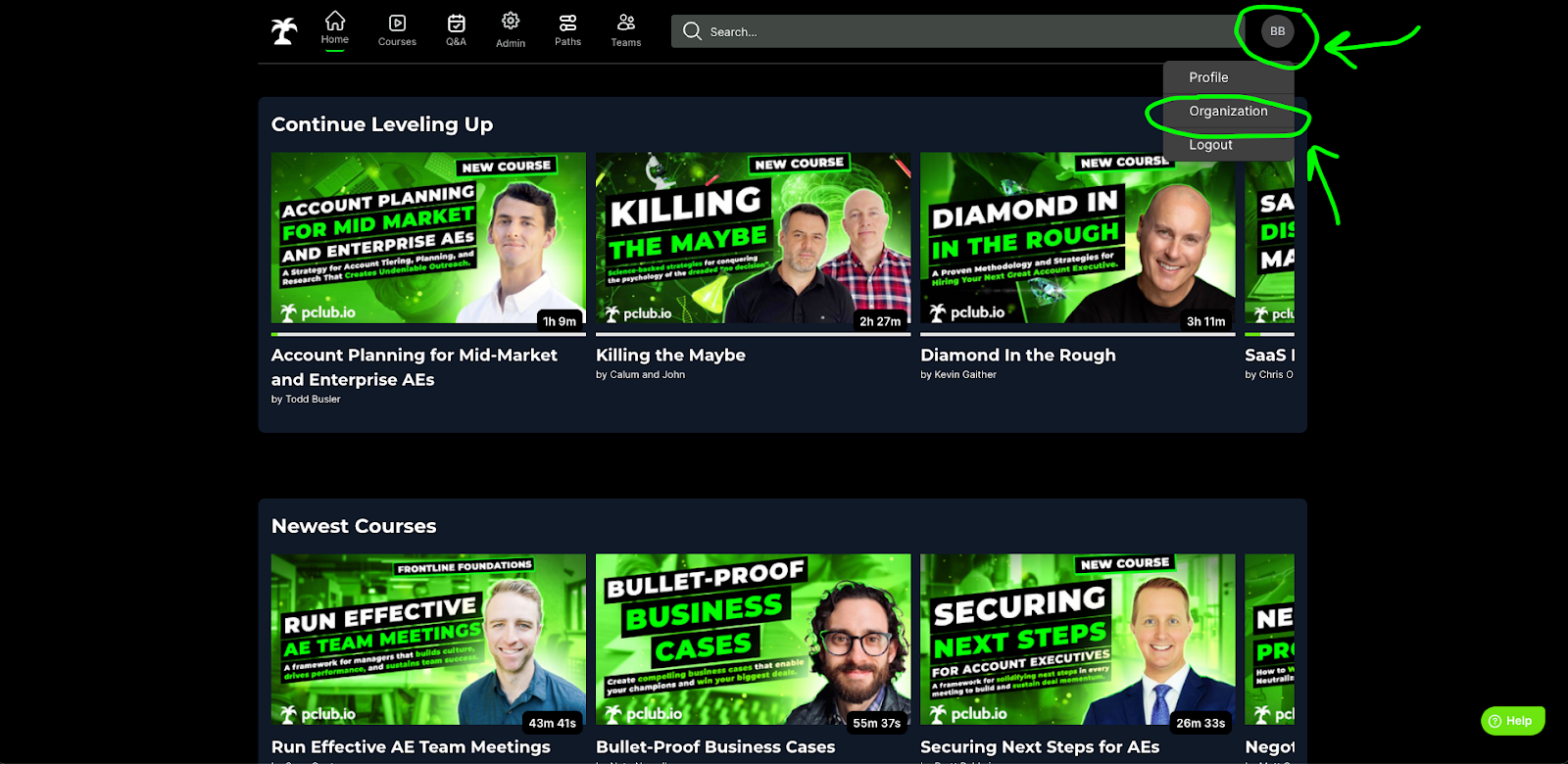Screen dimensions: 1568x764
Task: Open Run Effective AE Team Meetings thumbnail
Action: pos(428,640)
